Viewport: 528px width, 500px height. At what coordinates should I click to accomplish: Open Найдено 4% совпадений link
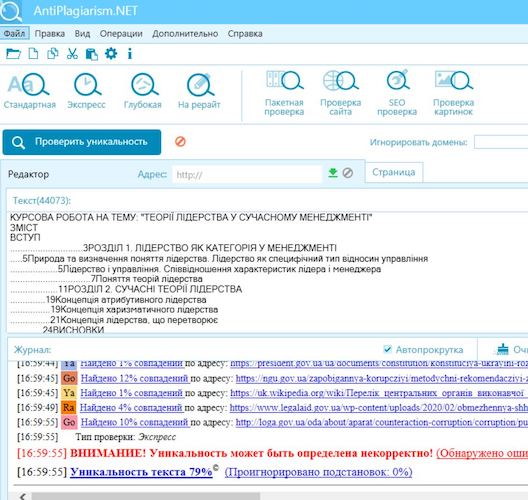pyautogui.click(x=132, y=408)
